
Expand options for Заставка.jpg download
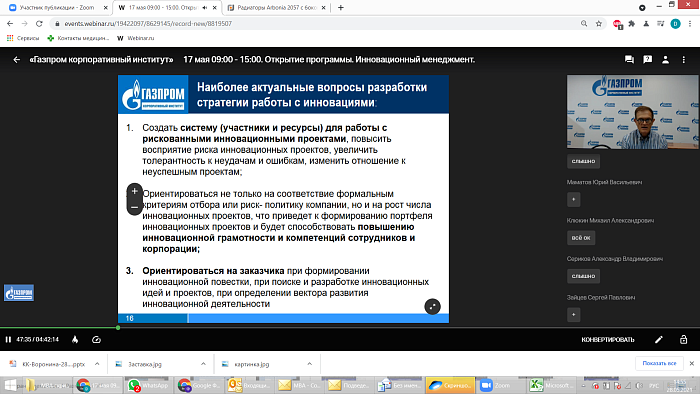tap(203, 364)
